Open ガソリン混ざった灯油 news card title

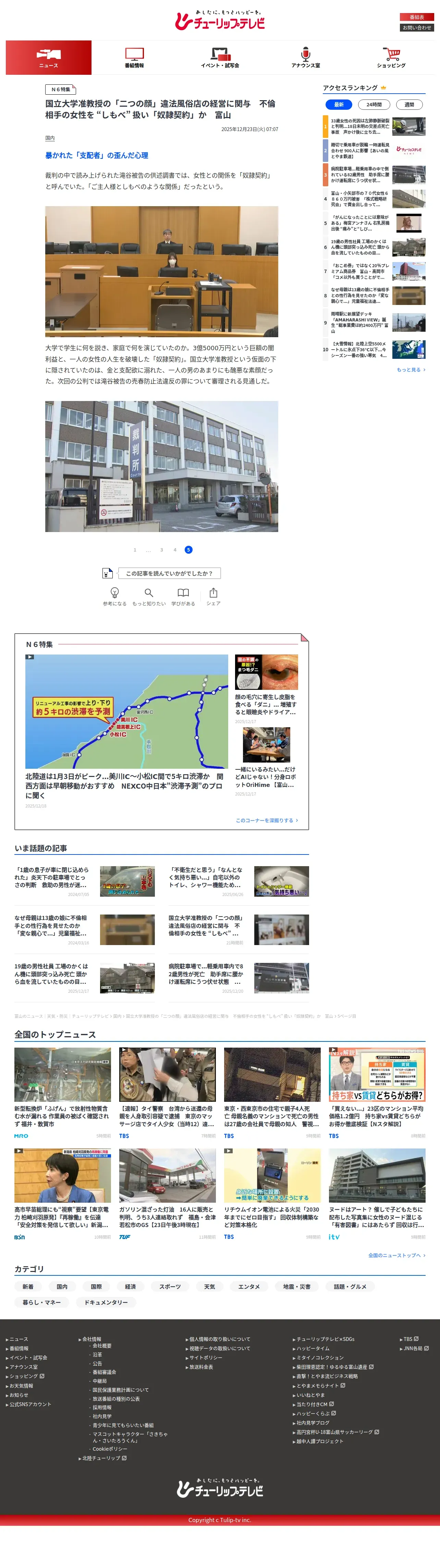click(167, 1217)
